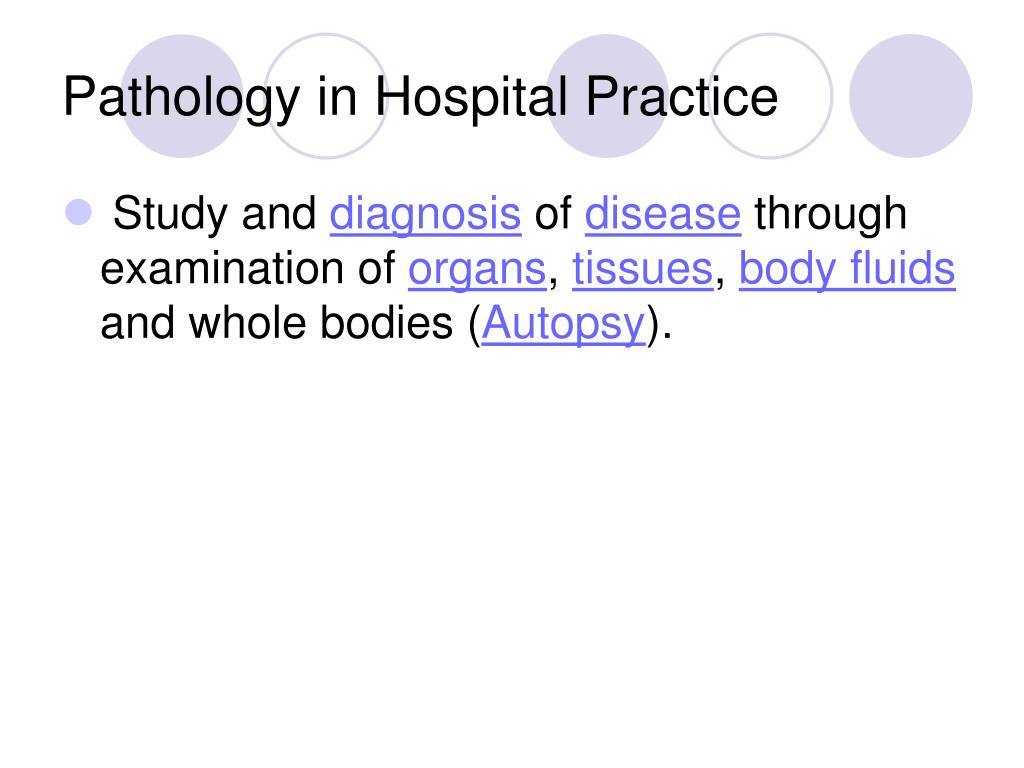This screenshot has width=1024, height=768.
Task: Click the word Pathology in the title
Action: (x=182, y=98)
